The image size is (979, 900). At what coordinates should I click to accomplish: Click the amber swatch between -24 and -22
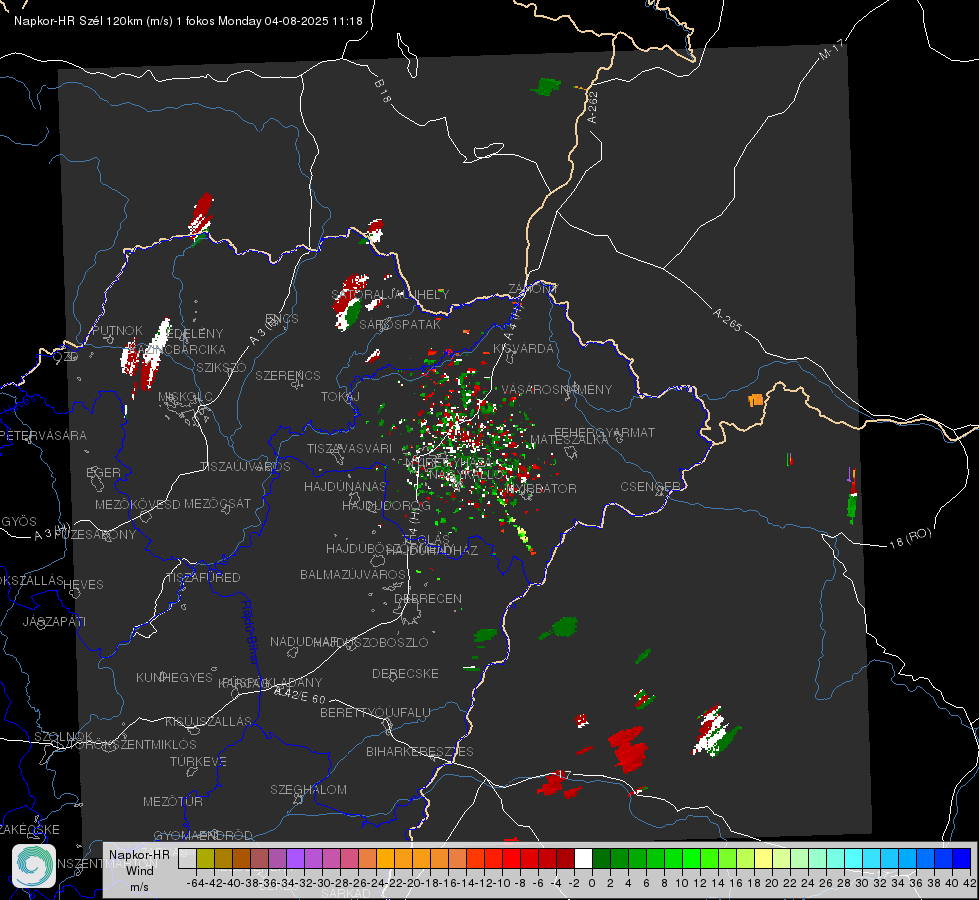(385, 858)
